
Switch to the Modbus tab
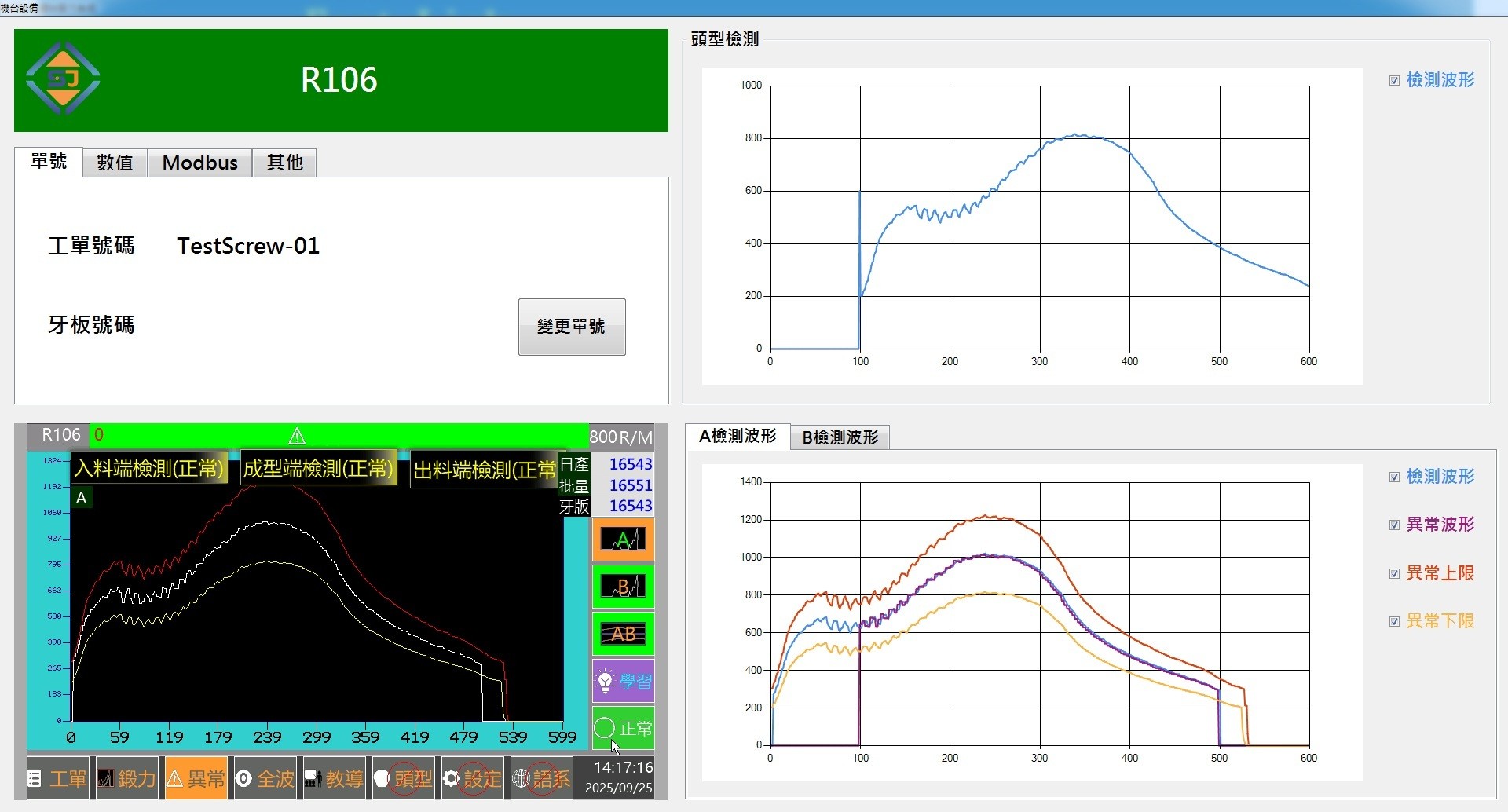click(x=199, y=163)
